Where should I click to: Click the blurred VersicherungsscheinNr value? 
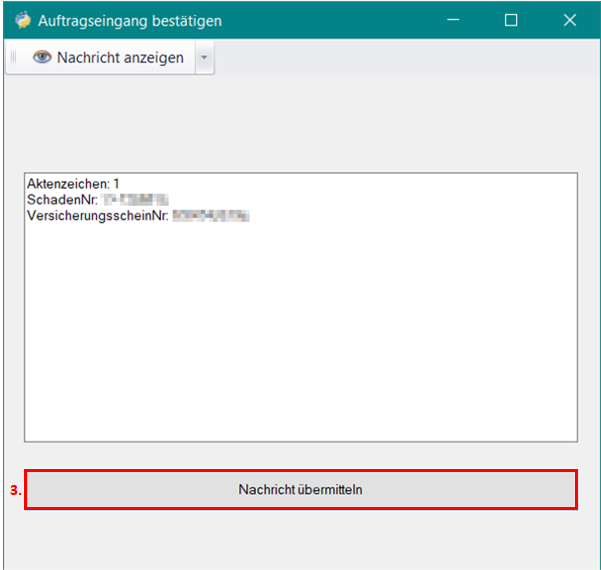[210, 215]
